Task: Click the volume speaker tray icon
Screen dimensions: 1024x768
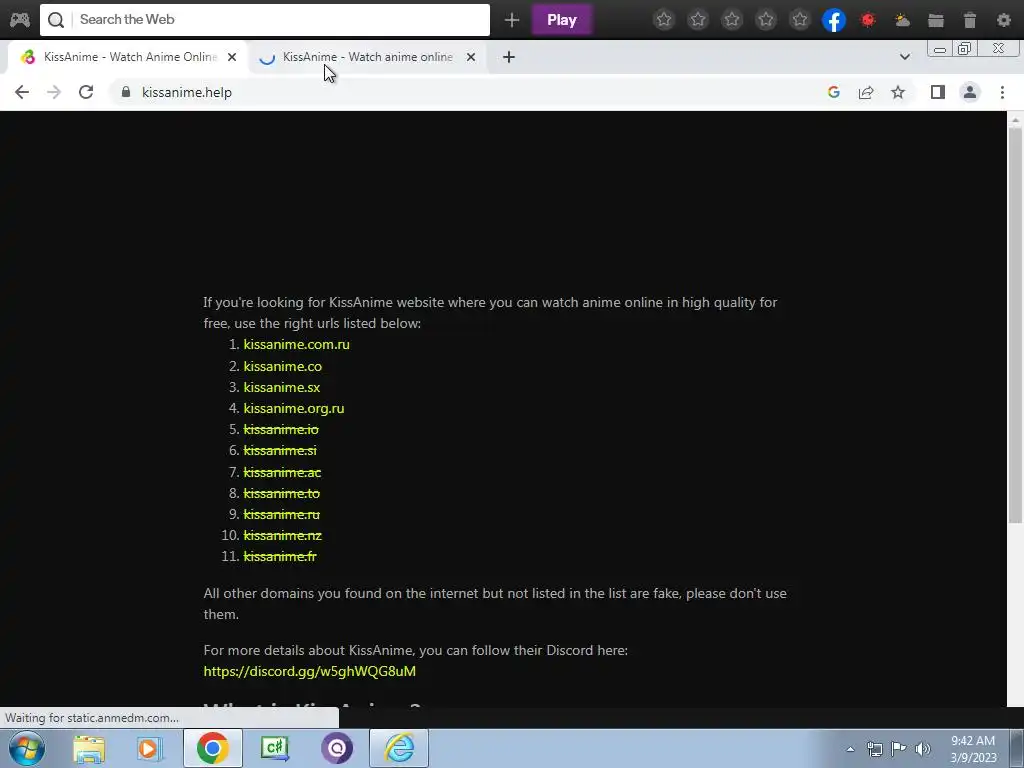Action: pos(923,749)
